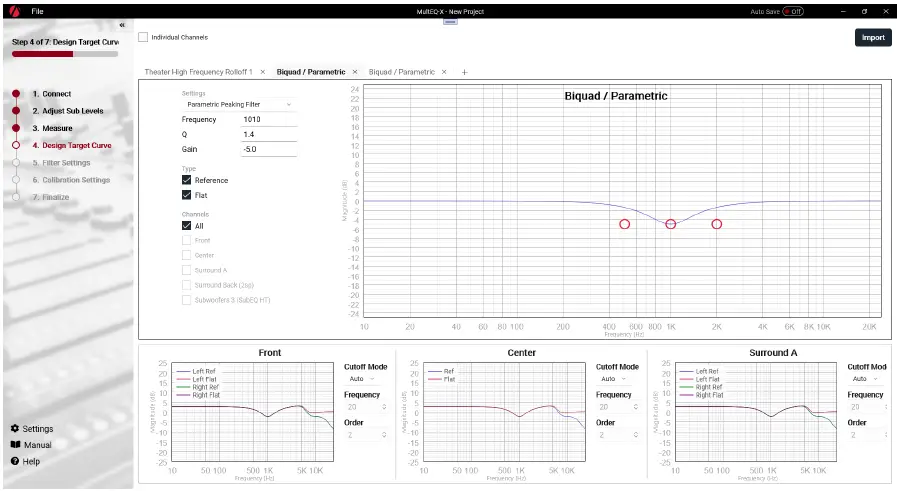Open the File menu
The height and width of the screenshot is (491, 897).
tap(37, 11)
